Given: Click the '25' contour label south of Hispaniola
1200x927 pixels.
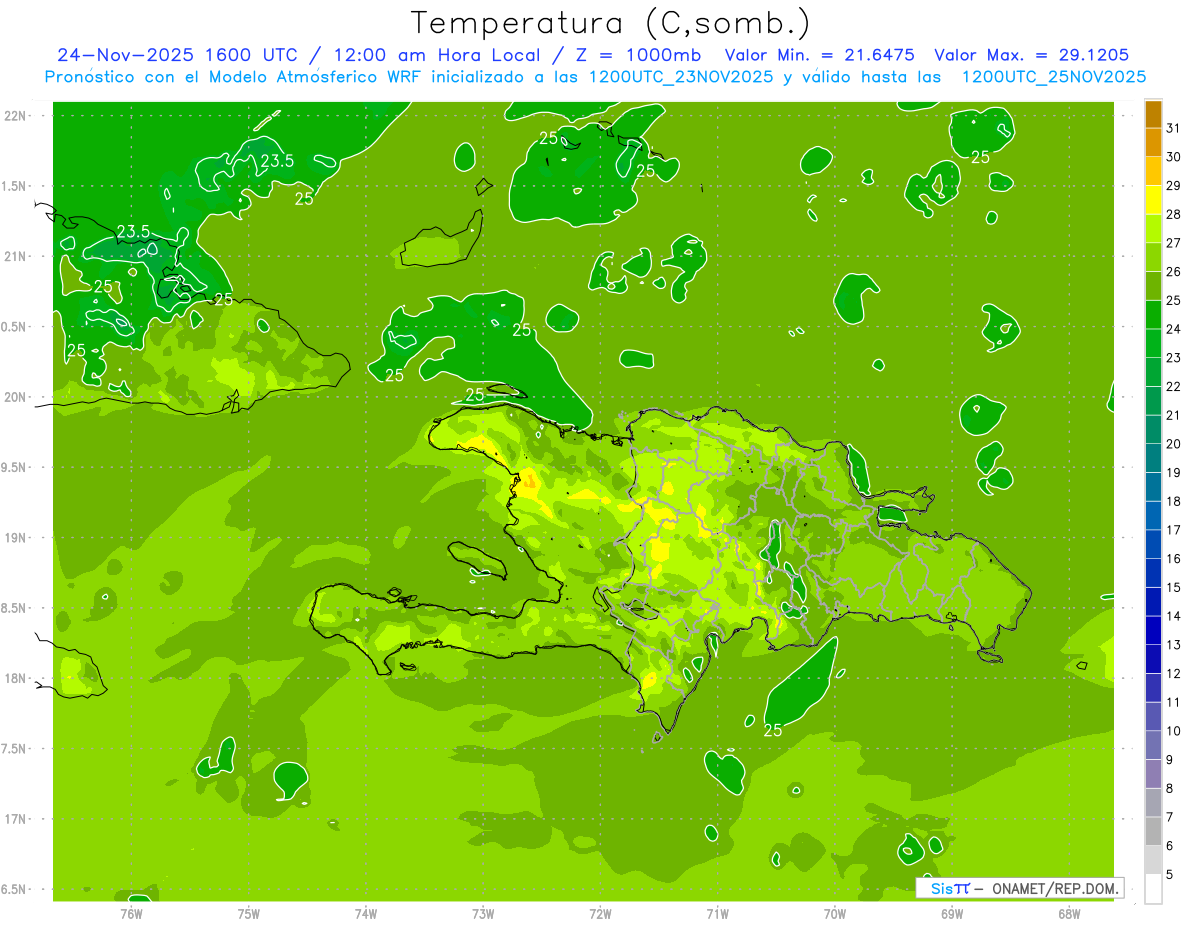Looking at the screenshot, I should coord(773,731).
